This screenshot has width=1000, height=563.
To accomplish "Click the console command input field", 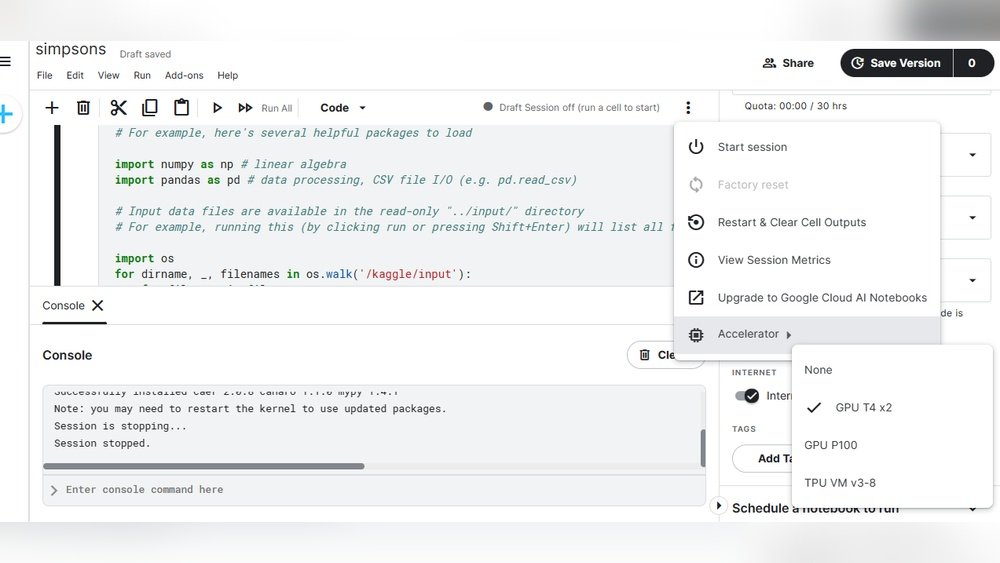I will (375, 490).
